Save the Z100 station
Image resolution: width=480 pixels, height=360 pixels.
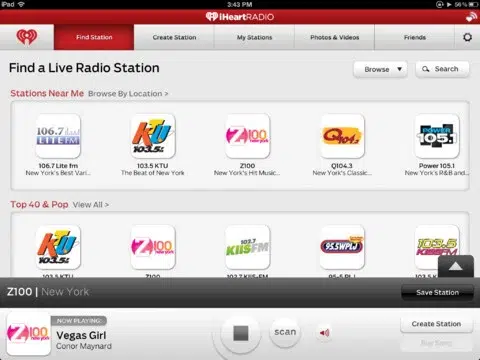[x=437, y=292]
